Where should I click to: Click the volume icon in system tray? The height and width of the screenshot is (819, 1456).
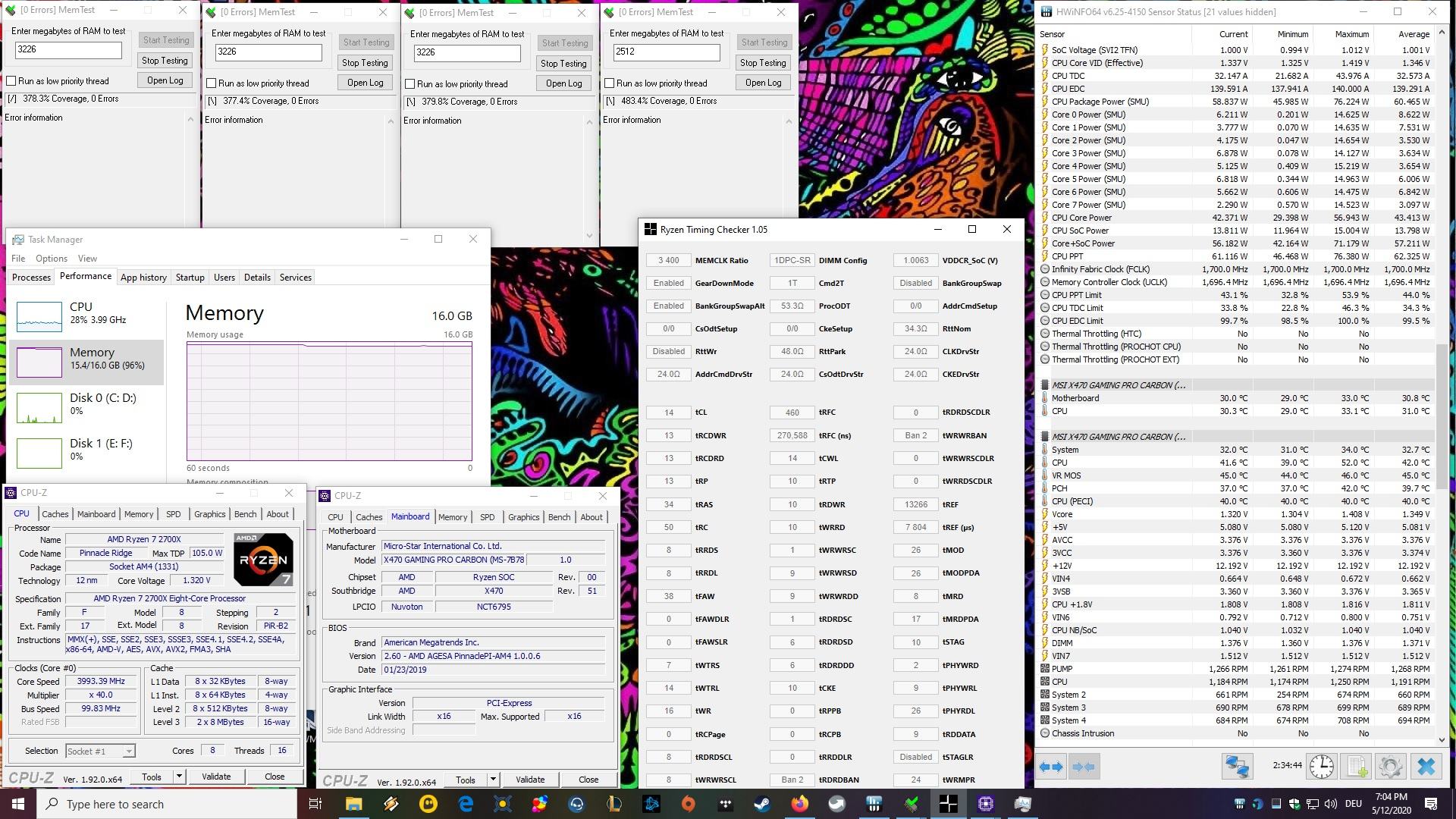click(x=1331, y=804)
